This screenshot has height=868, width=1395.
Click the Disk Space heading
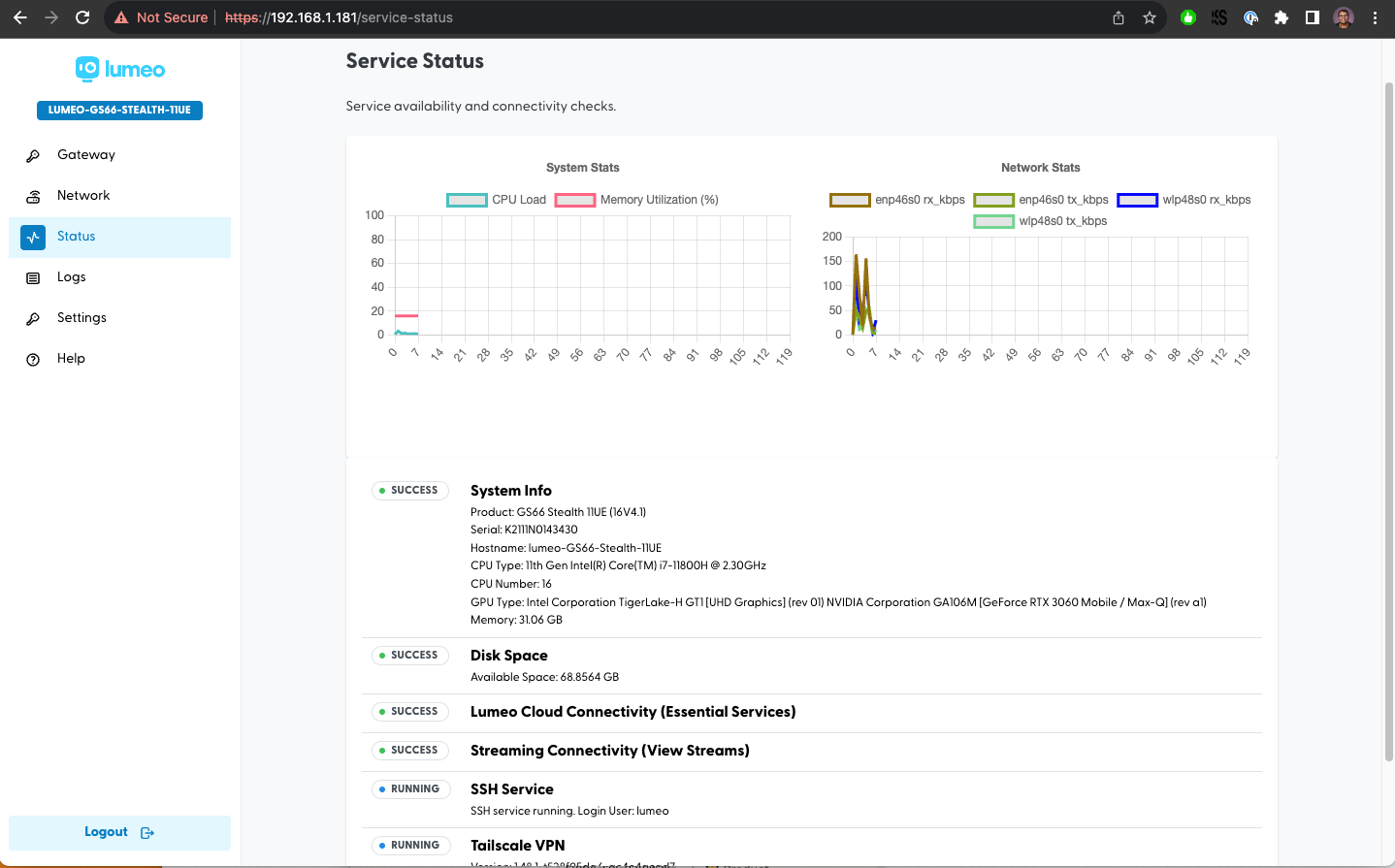click(509, 656)
